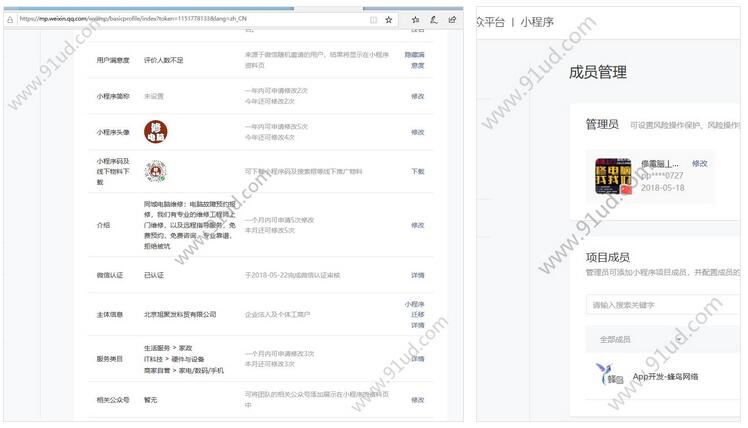Click the administrator date 2018-05-18
Screen dimensions: 748x428
pos(663,188)
